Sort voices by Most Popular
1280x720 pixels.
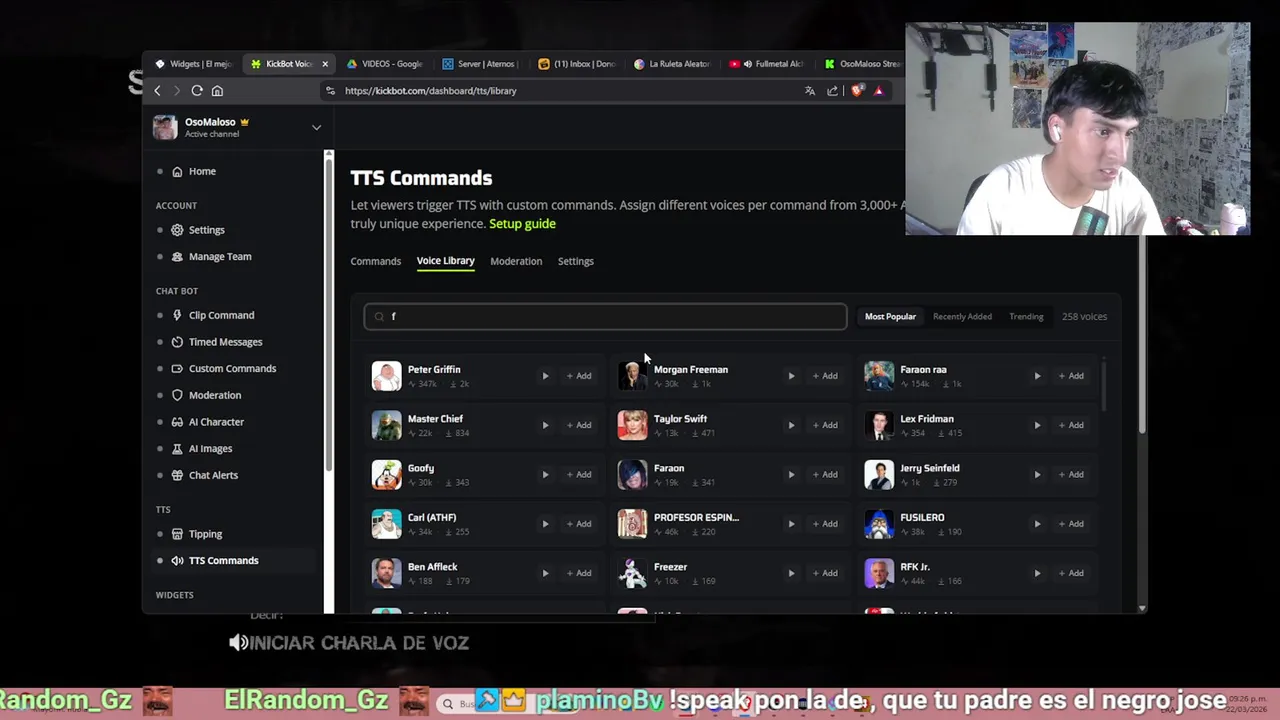[x=890, y=316]
